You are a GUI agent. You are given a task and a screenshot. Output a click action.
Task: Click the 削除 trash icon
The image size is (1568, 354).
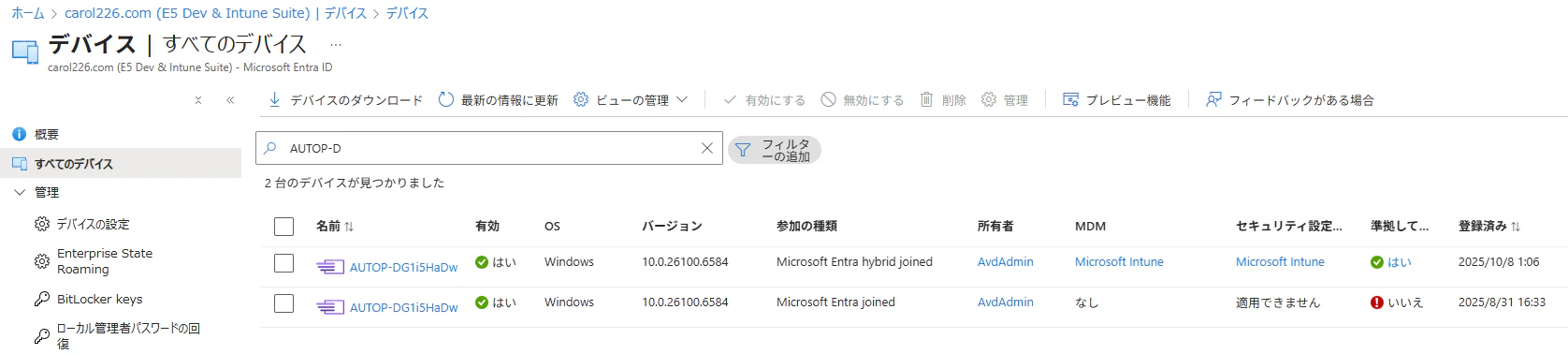click(x=926, y=99)
